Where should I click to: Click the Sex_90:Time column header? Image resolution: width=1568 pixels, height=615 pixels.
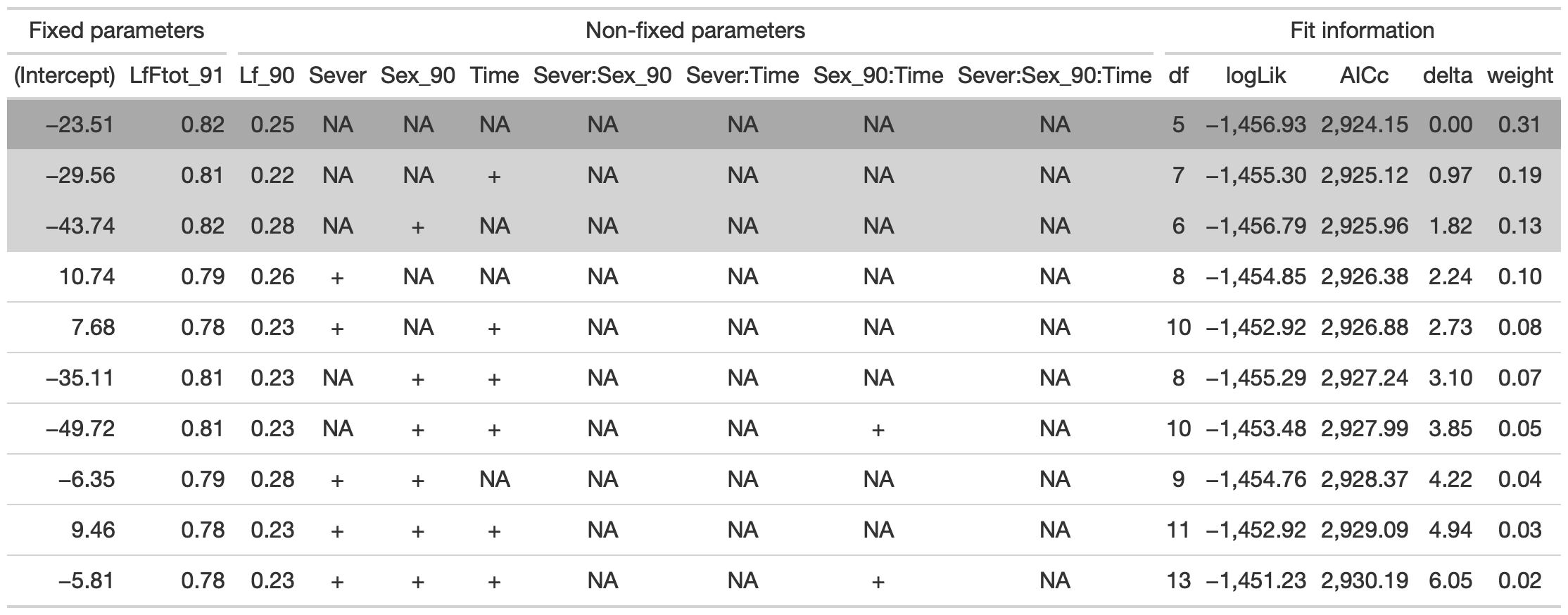[878, 75]
